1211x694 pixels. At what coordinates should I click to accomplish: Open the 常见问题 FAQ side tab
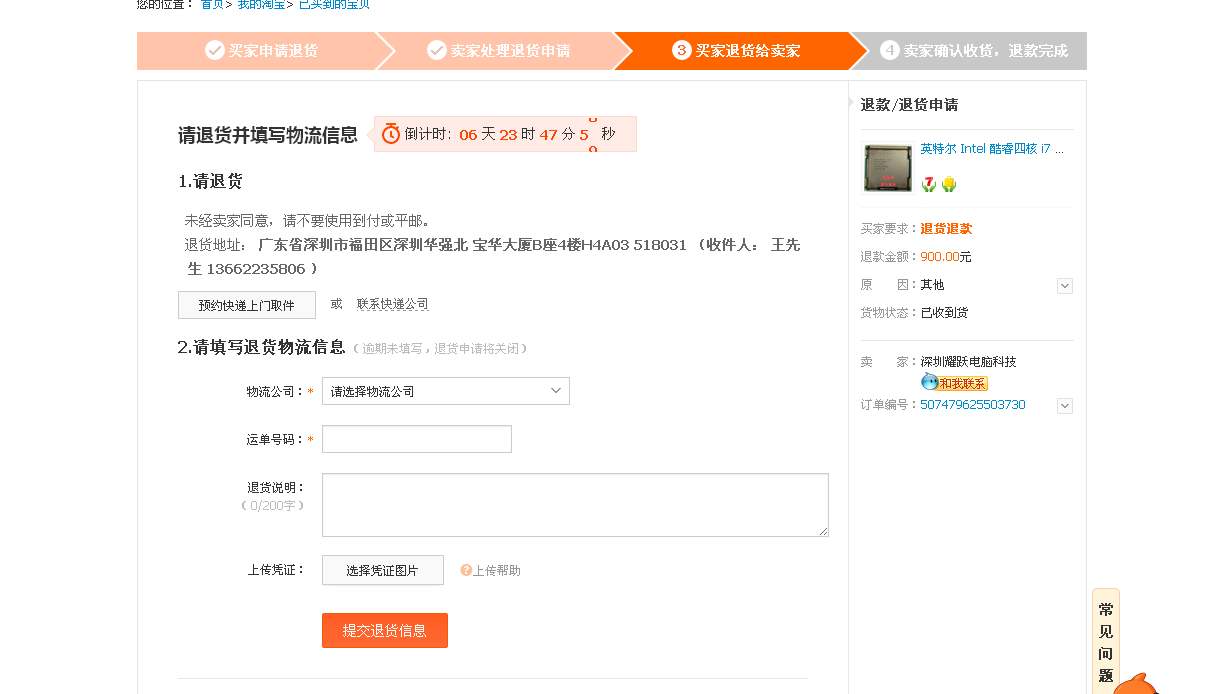pyautogui.click(x=1106, y=641)
